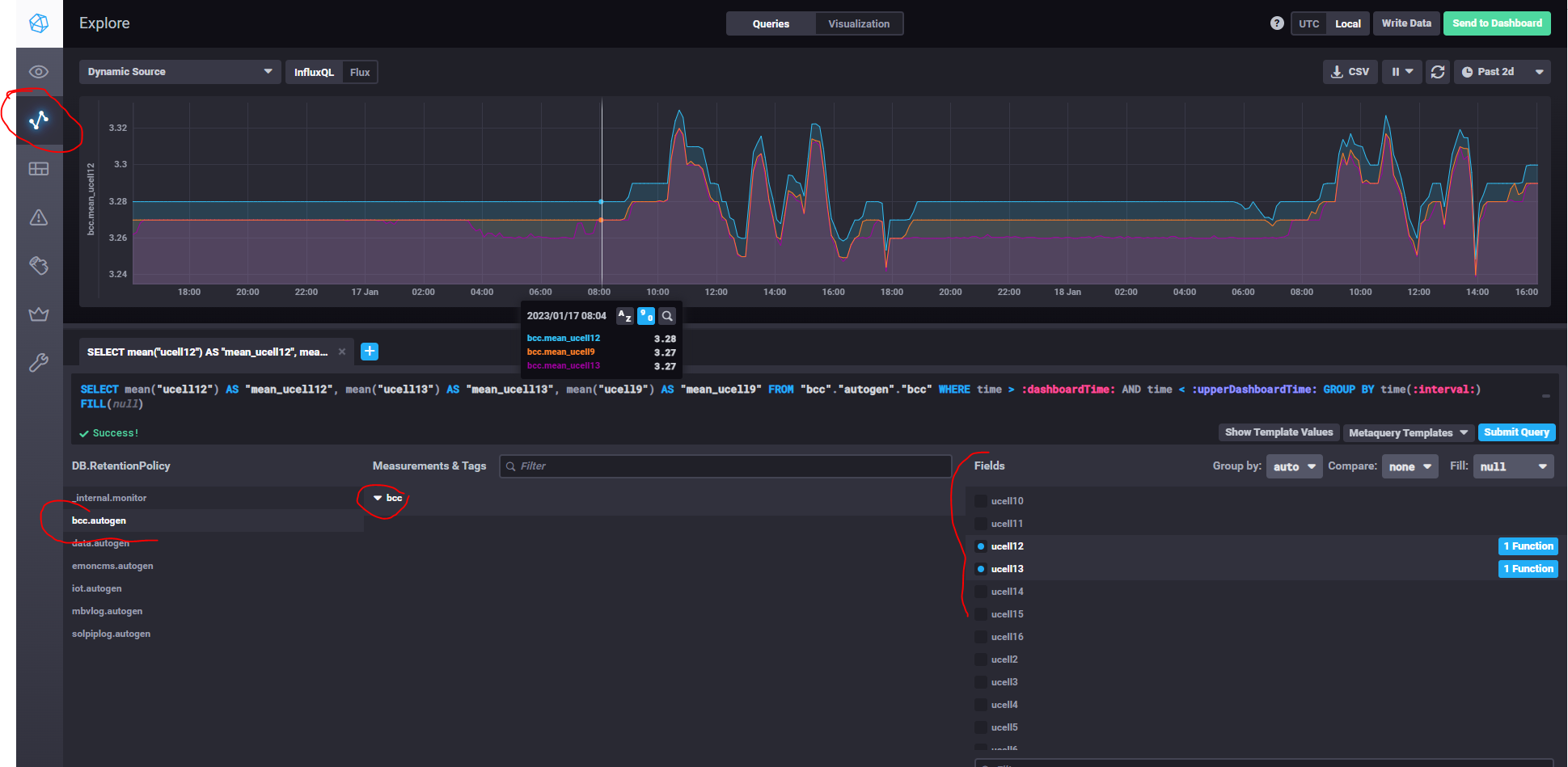Select bcc.autogen retention policy
This screenshot has width=1568, height=767.
[214, 520]
